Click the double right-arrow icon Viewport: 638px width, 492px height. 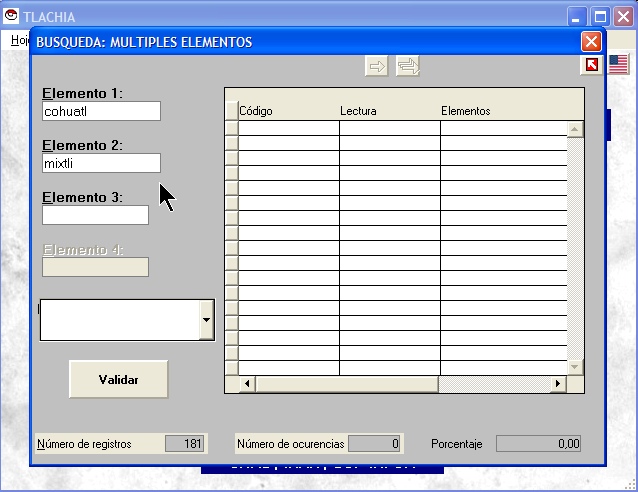pos(408,66)
